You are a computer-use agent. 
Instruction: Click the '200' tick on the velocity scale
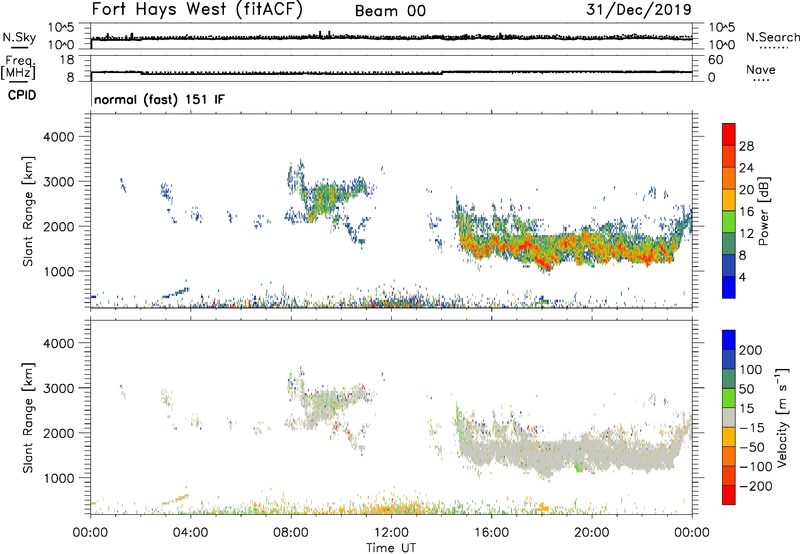coord(750,350)
